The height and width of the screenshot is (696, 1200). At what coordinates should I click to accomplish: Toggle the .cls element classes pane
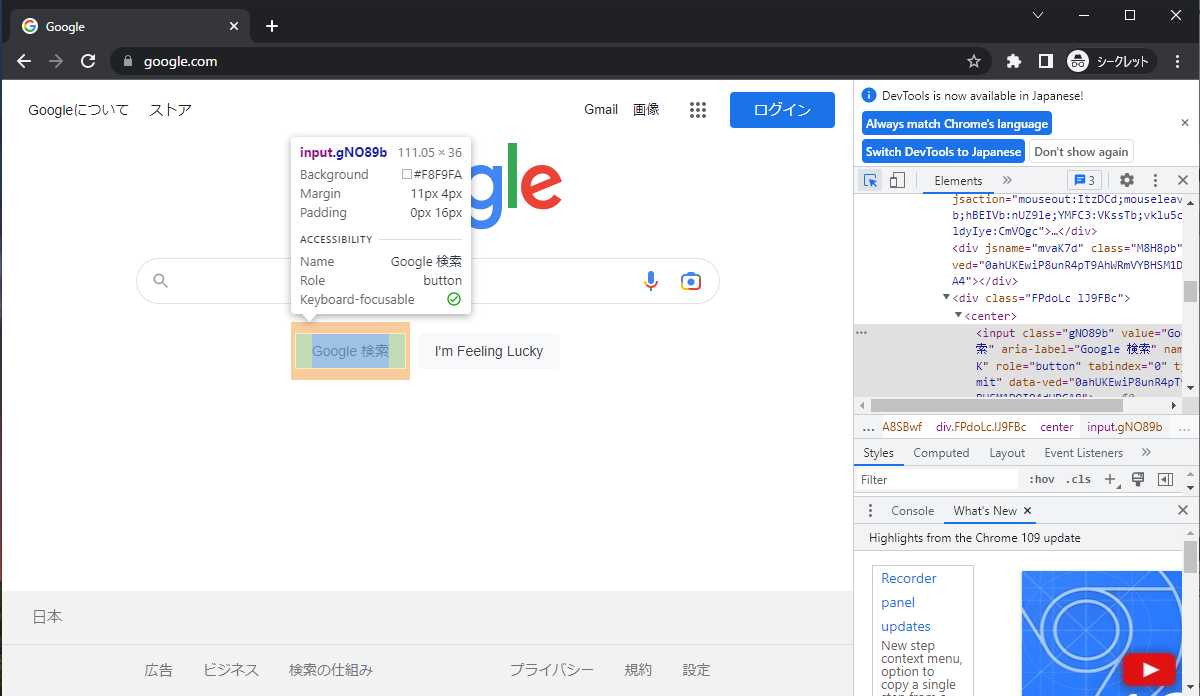1078,479
